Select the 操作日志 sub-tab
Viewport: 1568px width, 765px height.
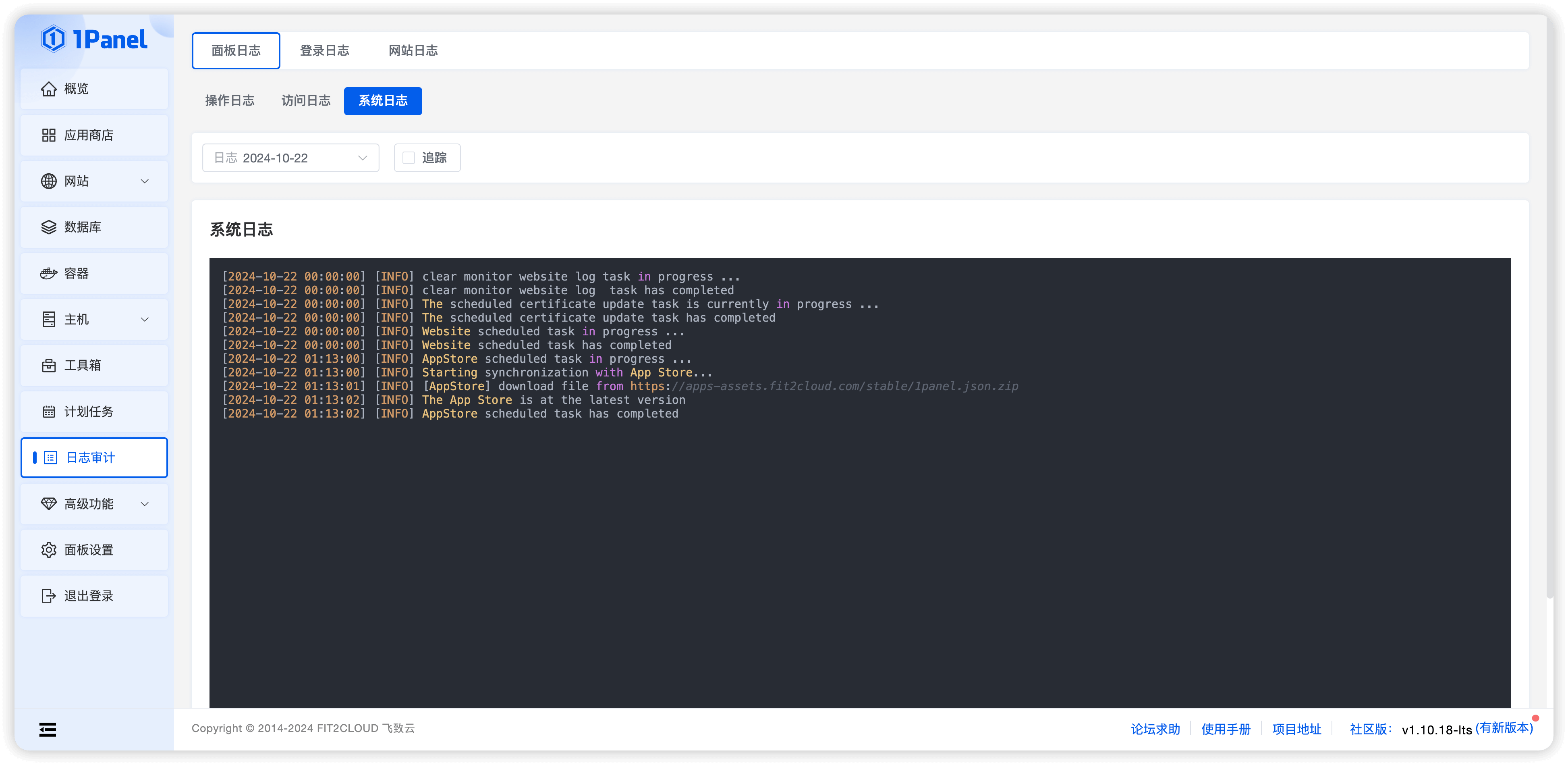coord(230,100)
